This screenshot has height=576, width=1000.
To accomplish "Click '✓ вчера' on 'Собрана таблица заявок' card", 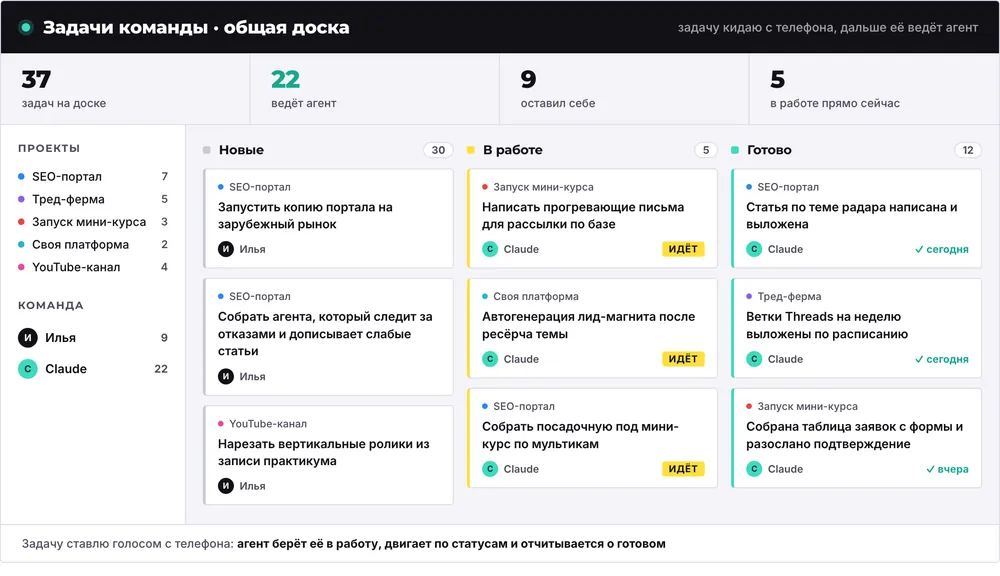I will 947,469.
